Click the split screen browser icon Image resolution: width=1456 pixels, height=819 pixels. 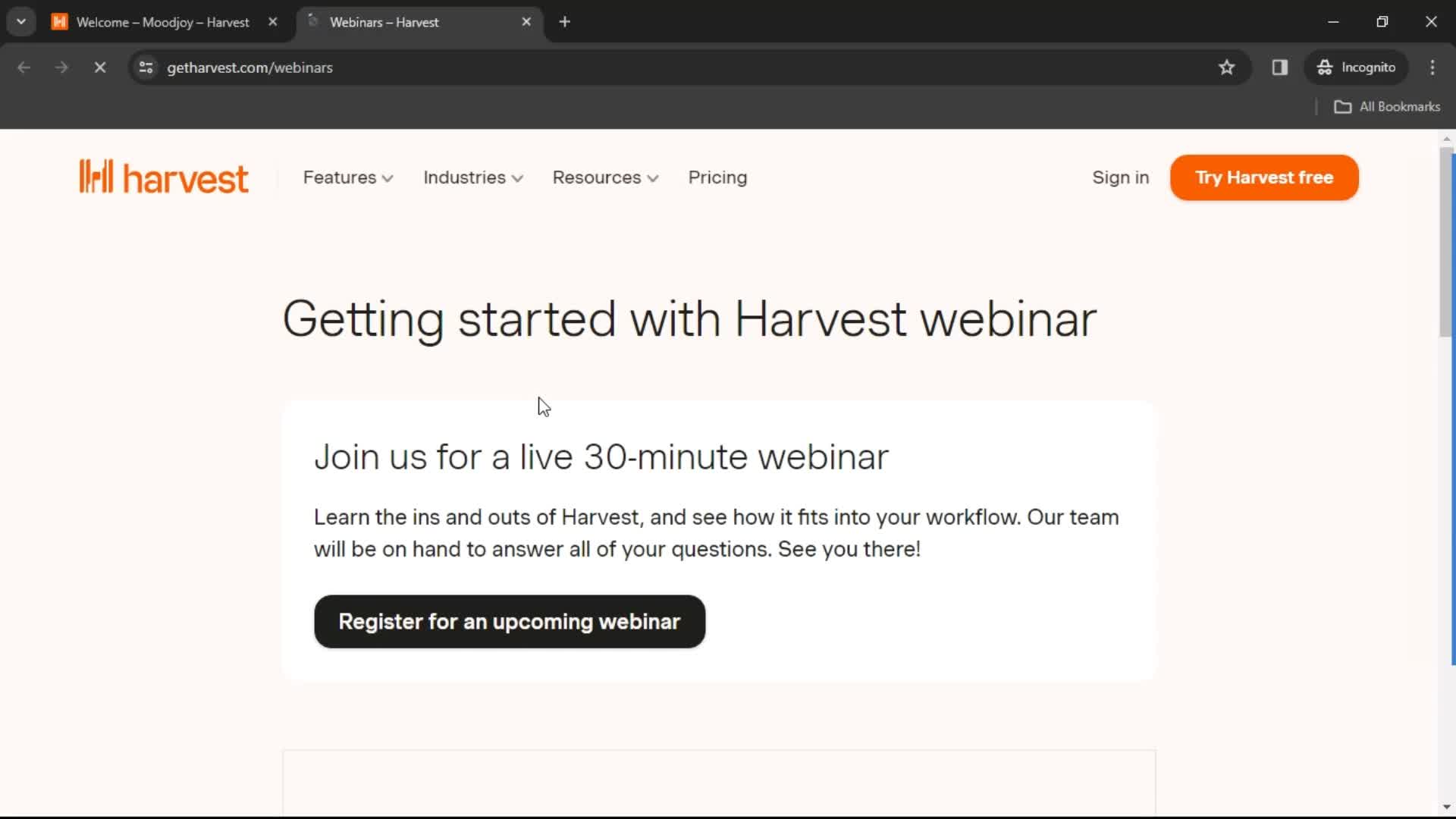(x=1279, y=67)
